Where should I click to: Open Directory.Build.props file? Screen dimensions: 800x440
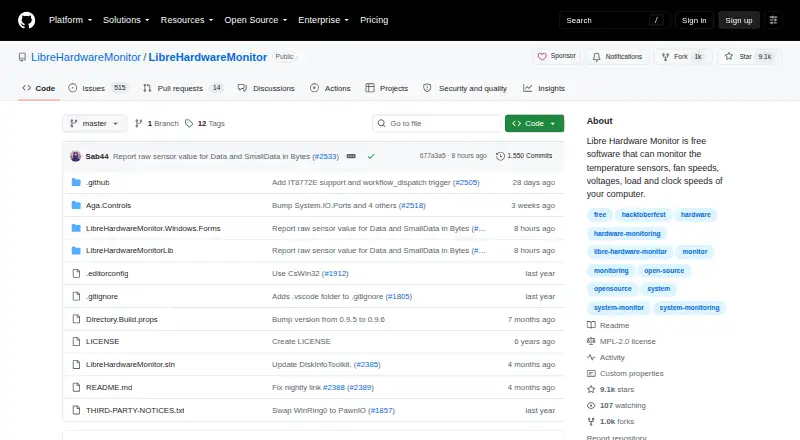pos(121,320)
